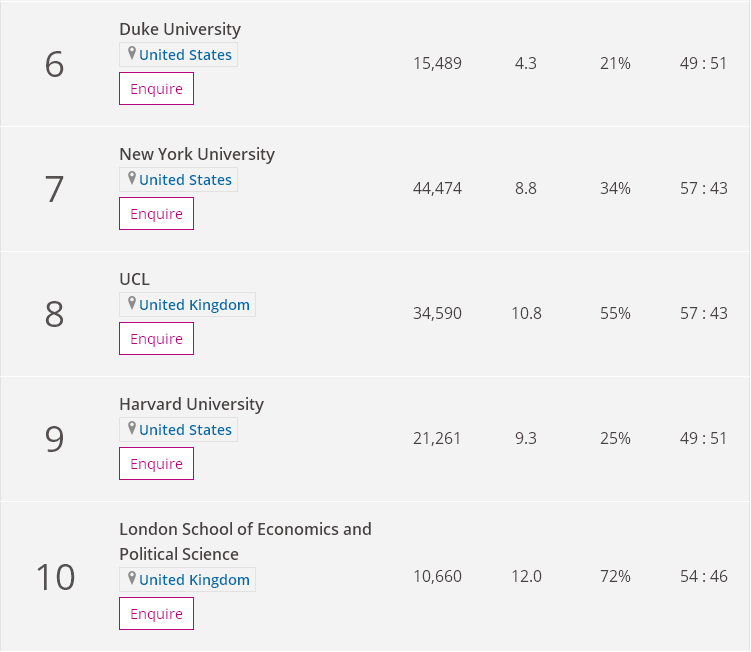Viewport: 751px width, 652px height.
Task: Open the New York University name link
Action: coord(197,154)
